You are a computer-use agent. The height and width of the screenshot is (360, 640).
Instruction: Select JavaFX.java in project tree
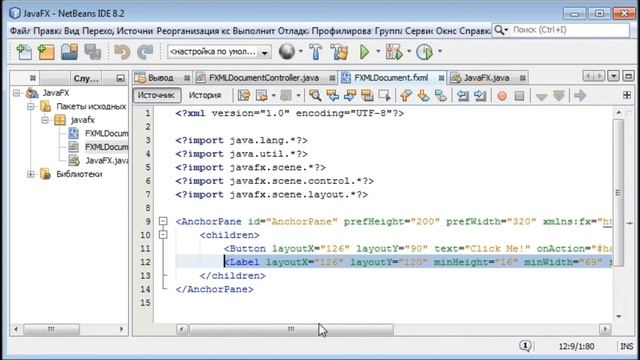(x=106, y=161)
